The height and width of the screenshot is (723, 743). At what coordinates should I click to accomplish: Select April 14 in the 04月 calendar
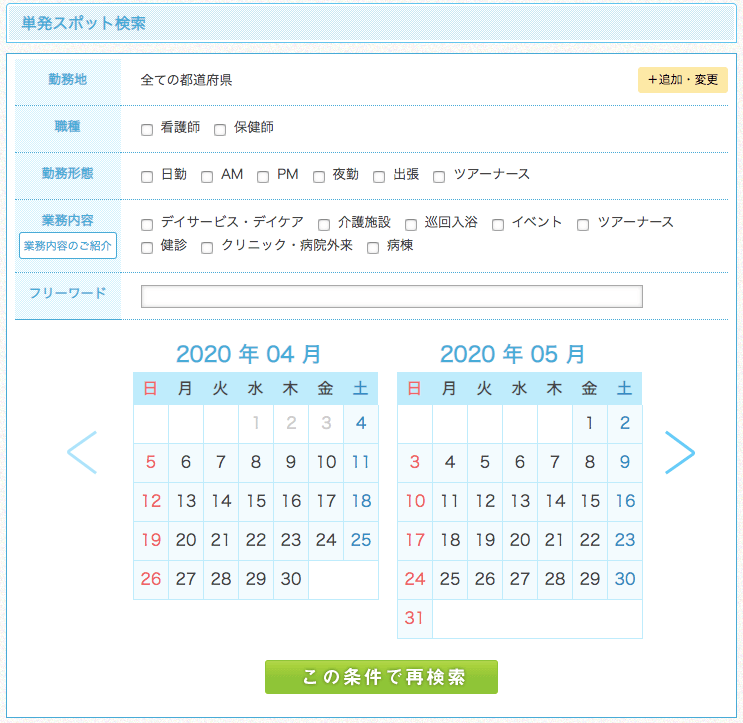(221, 502)
